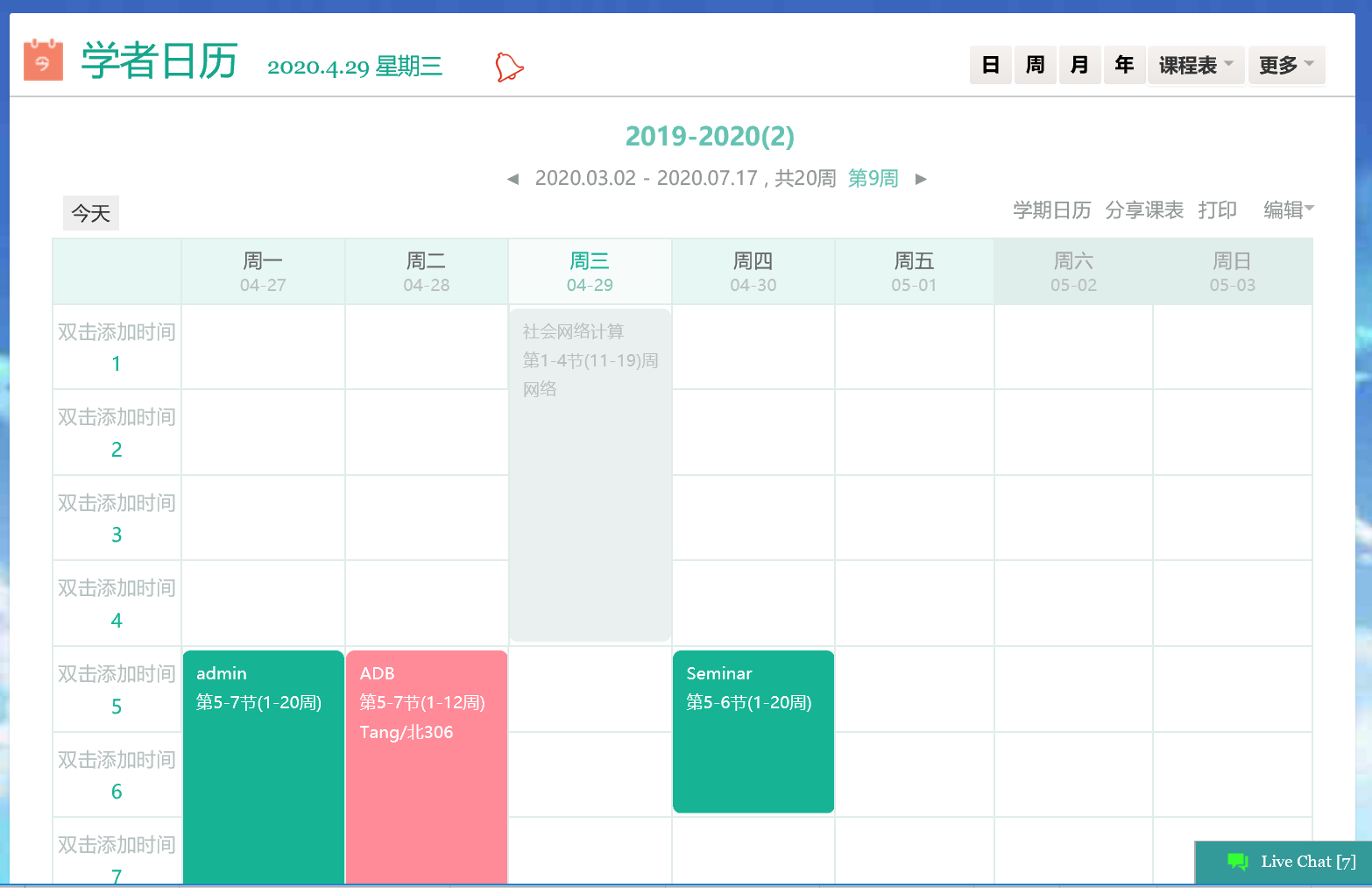Switch to month view (月)
The height and width of the screenshot is (888, 1372).
pos(1079,65)
